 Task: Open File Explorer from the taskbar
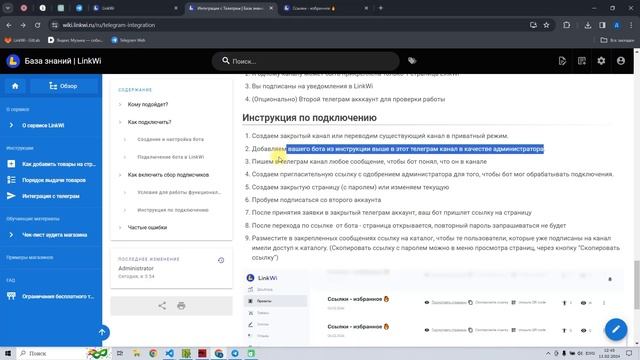(x=137, y=353)
